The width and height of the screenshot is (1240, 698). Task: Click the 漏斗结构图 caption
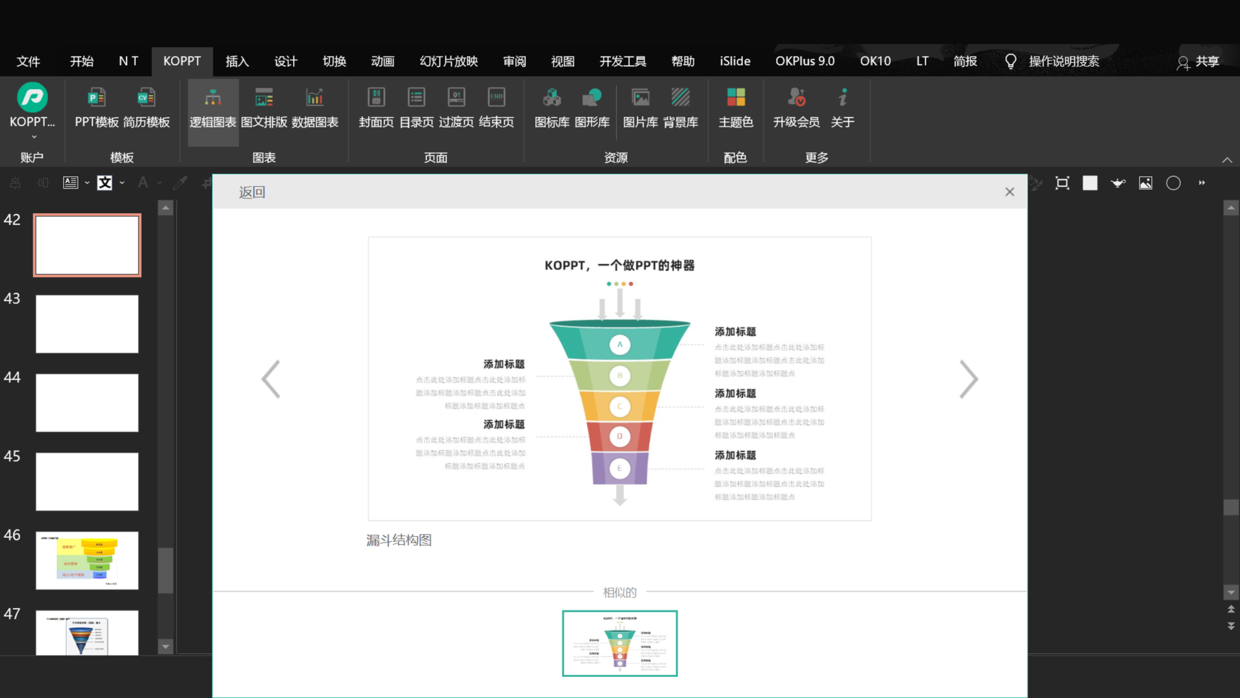coord(399,540)
